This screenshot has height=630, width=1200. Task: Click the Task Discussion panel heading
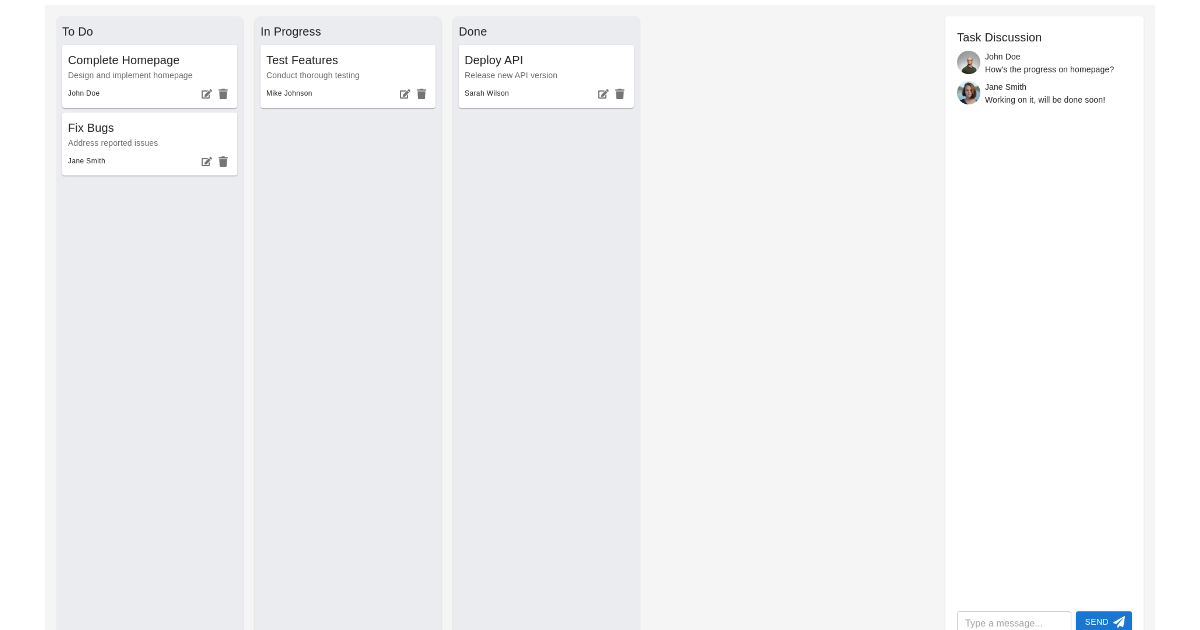point(998,37)
